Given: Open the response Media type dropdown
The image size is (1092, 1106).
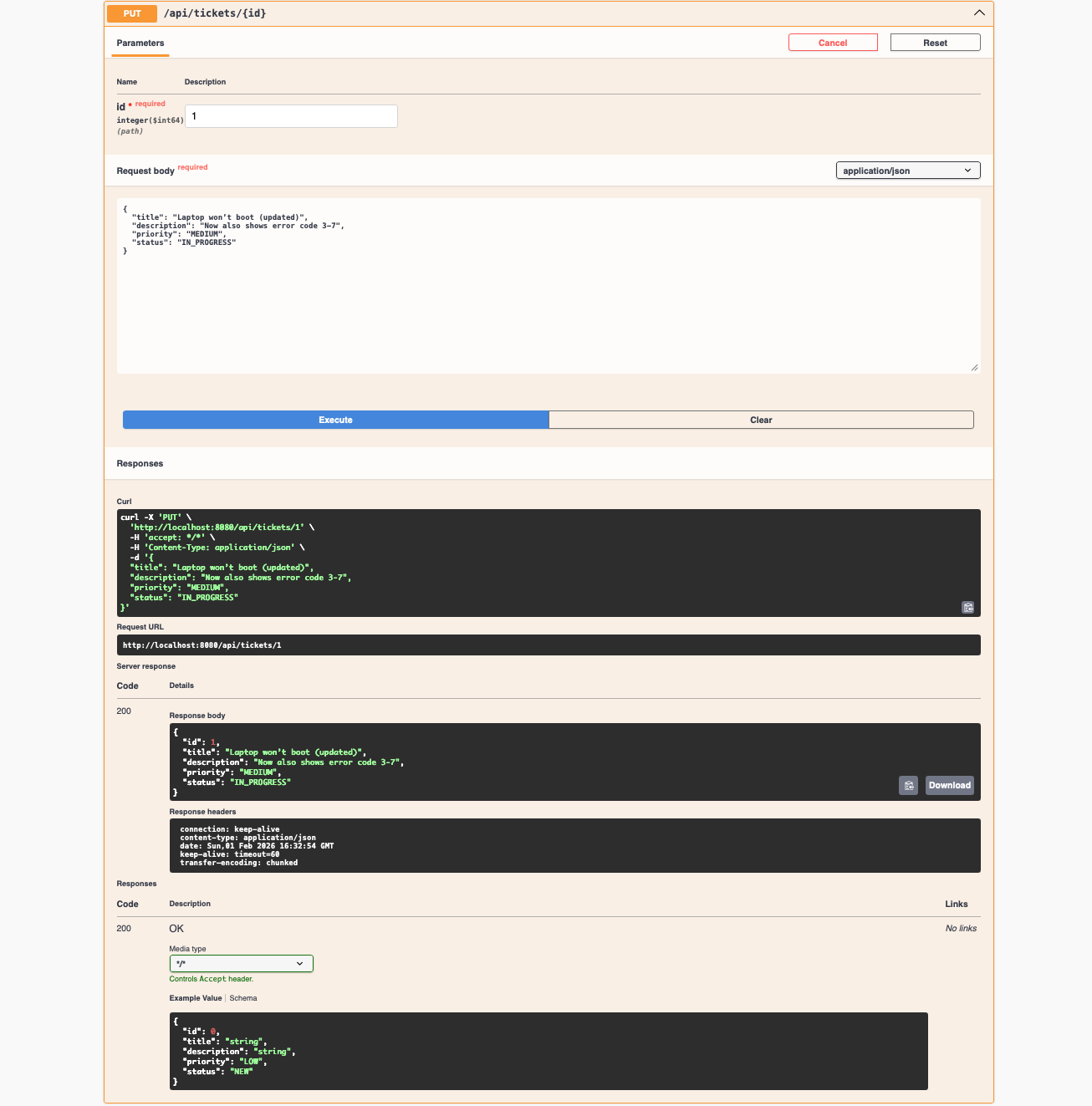Looking at the screenshot, I should [x=241, y=963].
